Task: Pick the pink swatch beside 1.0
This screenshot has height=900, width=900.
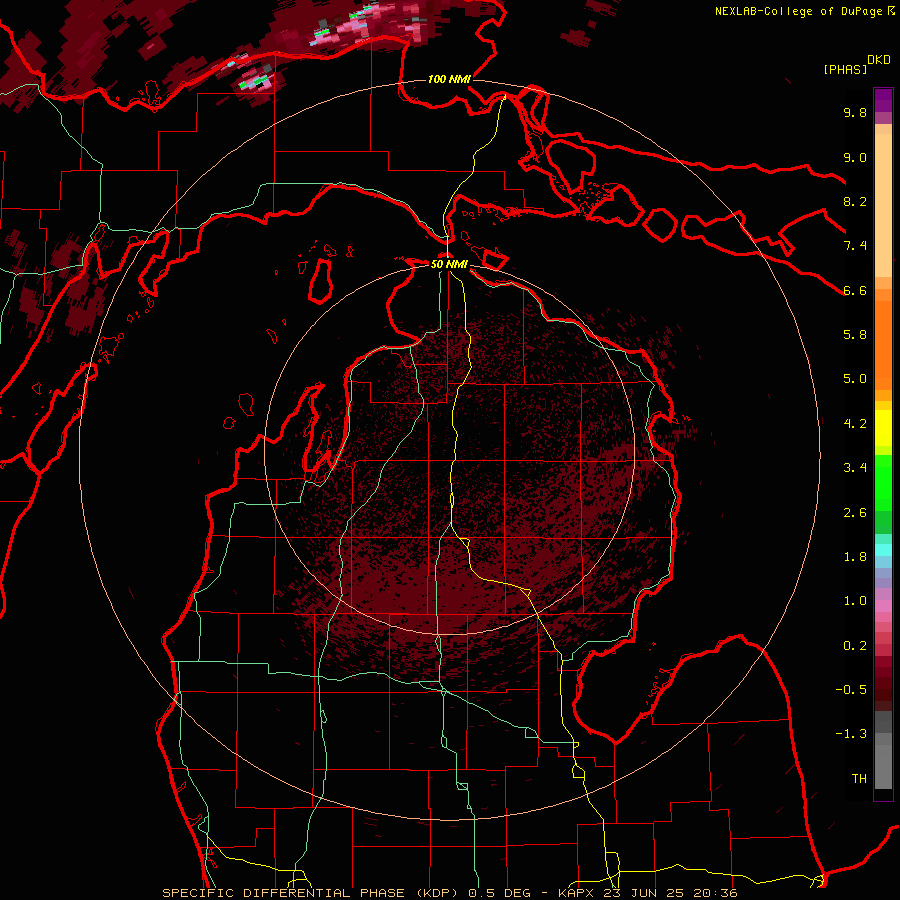Action: 883,606
